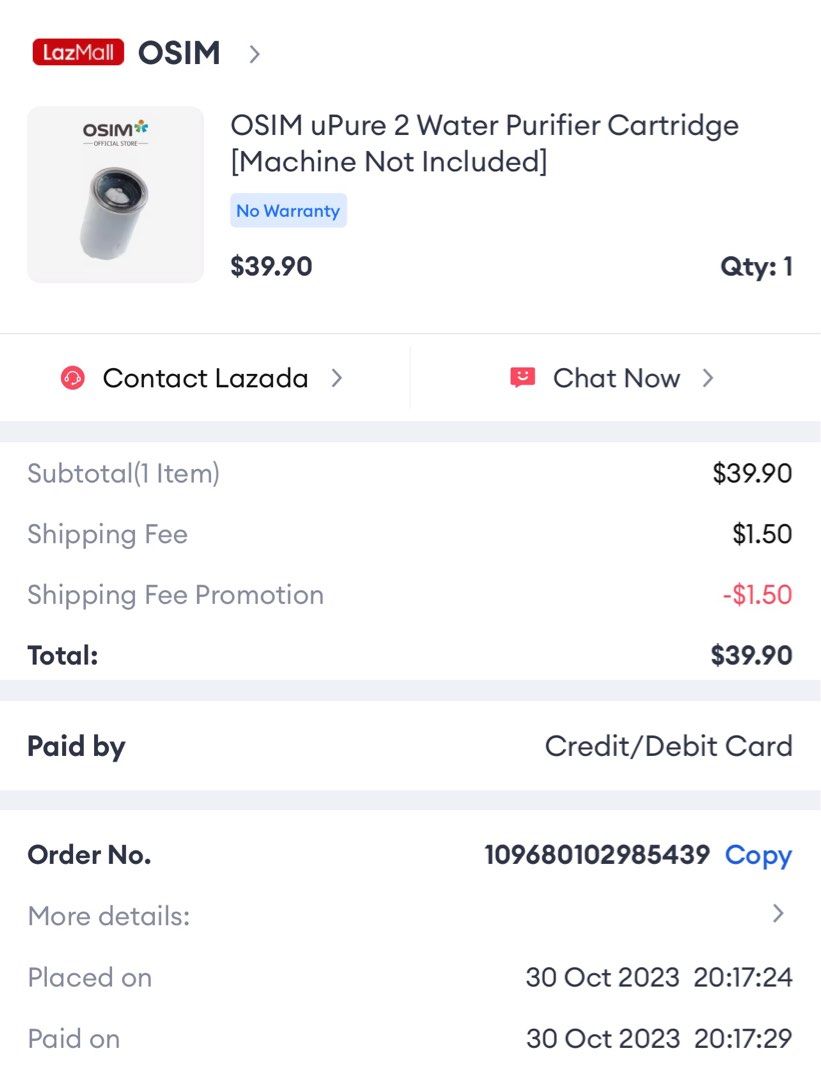Select the LazMall badge icon

tap(78, 52)
